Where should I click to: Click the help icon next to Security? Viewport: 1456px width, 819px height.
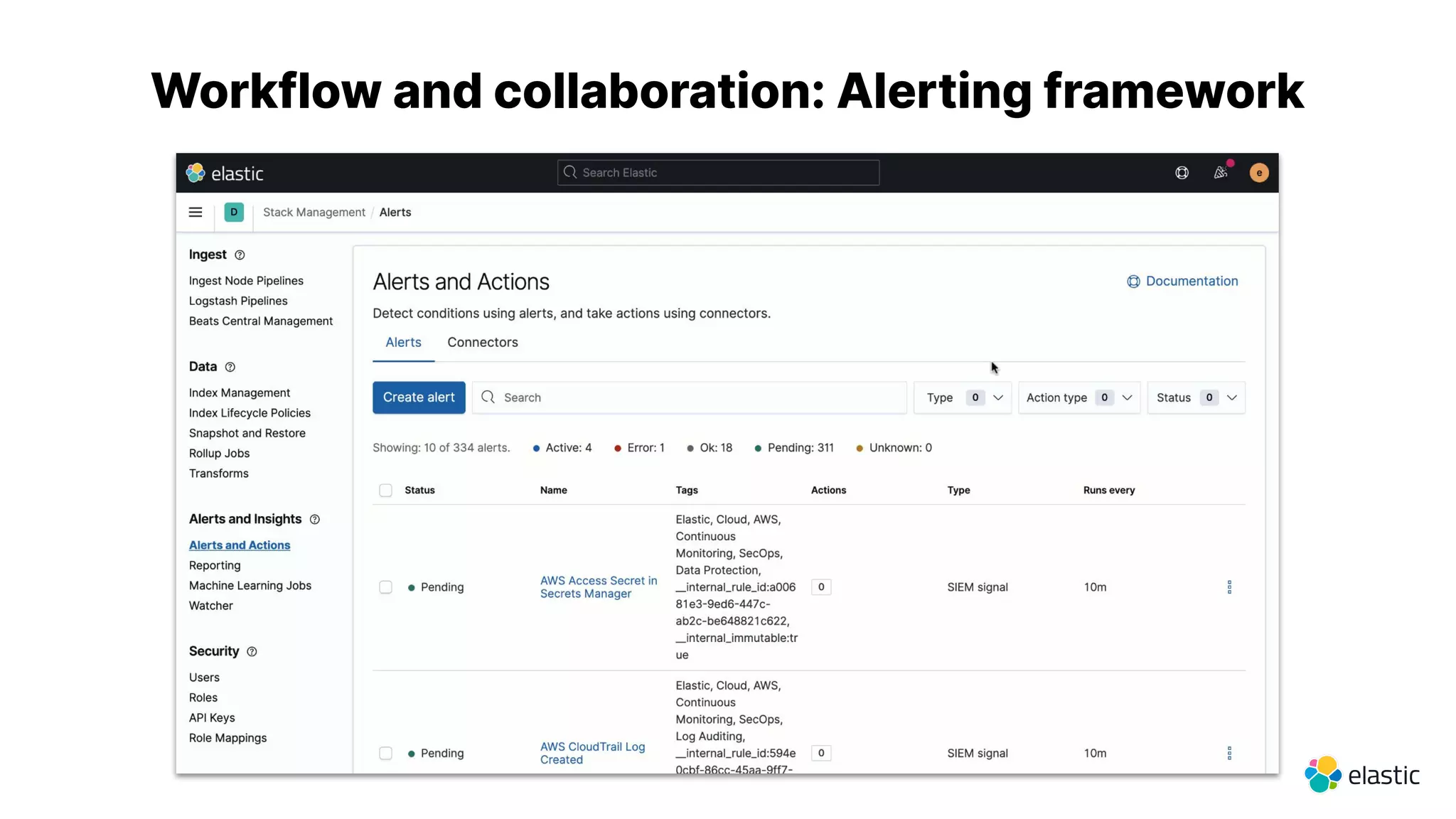252,652
